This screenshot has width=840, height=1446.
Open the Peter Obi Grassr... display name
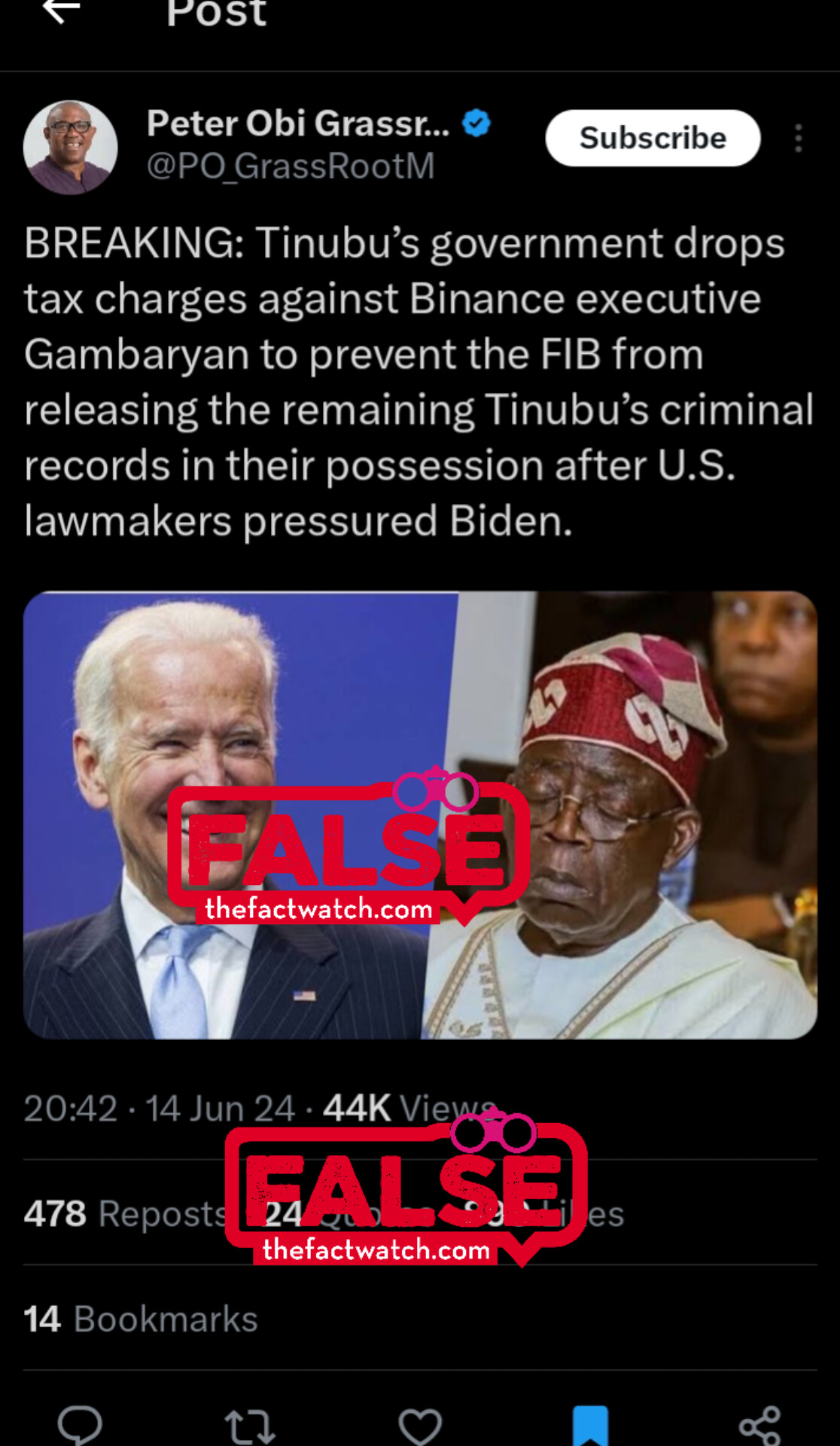(x=298, y=123)
